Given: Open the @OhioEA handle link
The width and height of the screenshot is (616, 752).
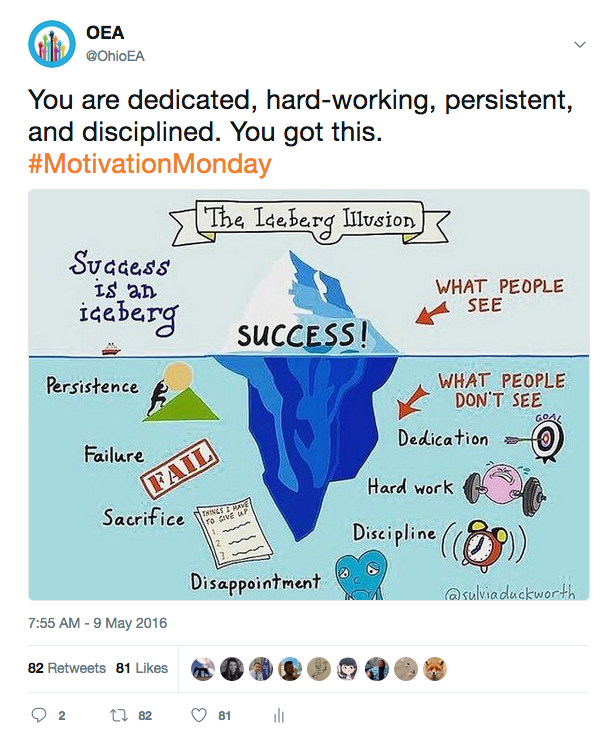Looking at the screenshot, I should (115, 56).
